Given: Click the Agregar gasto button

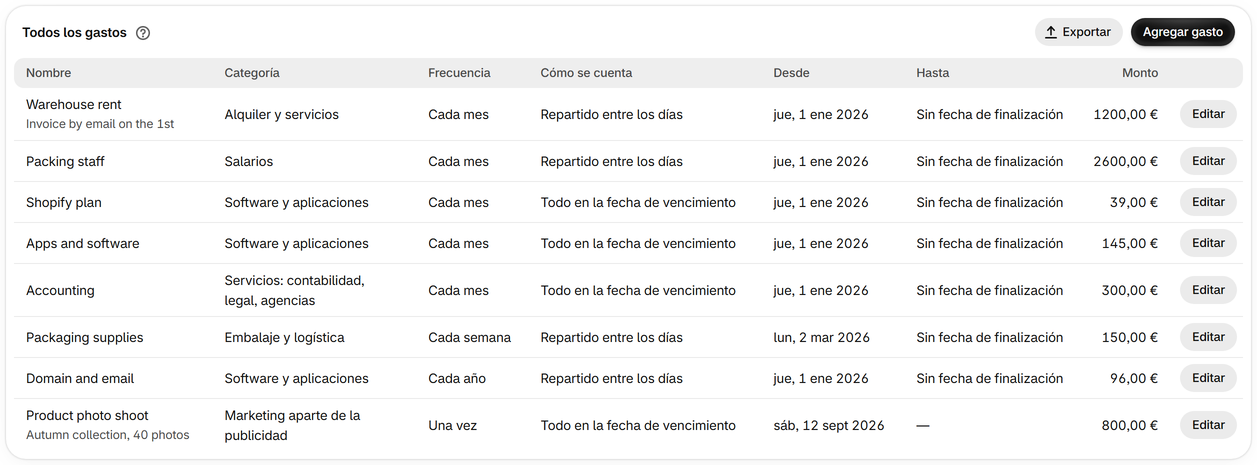Looking at the screenshot, I should click(x=1182, y=32).
